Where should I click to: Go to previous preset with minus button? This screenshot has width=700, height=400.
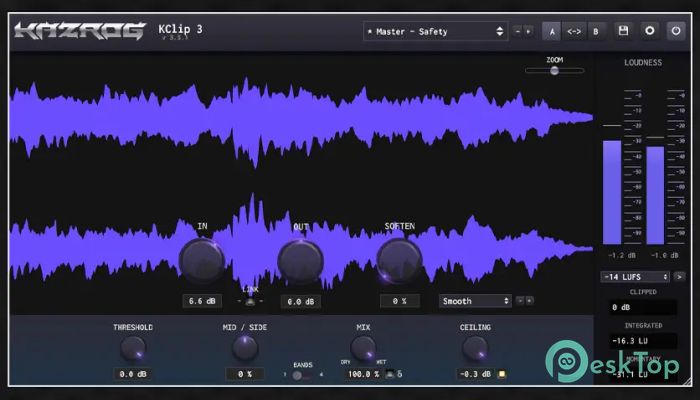pos(517,31)
